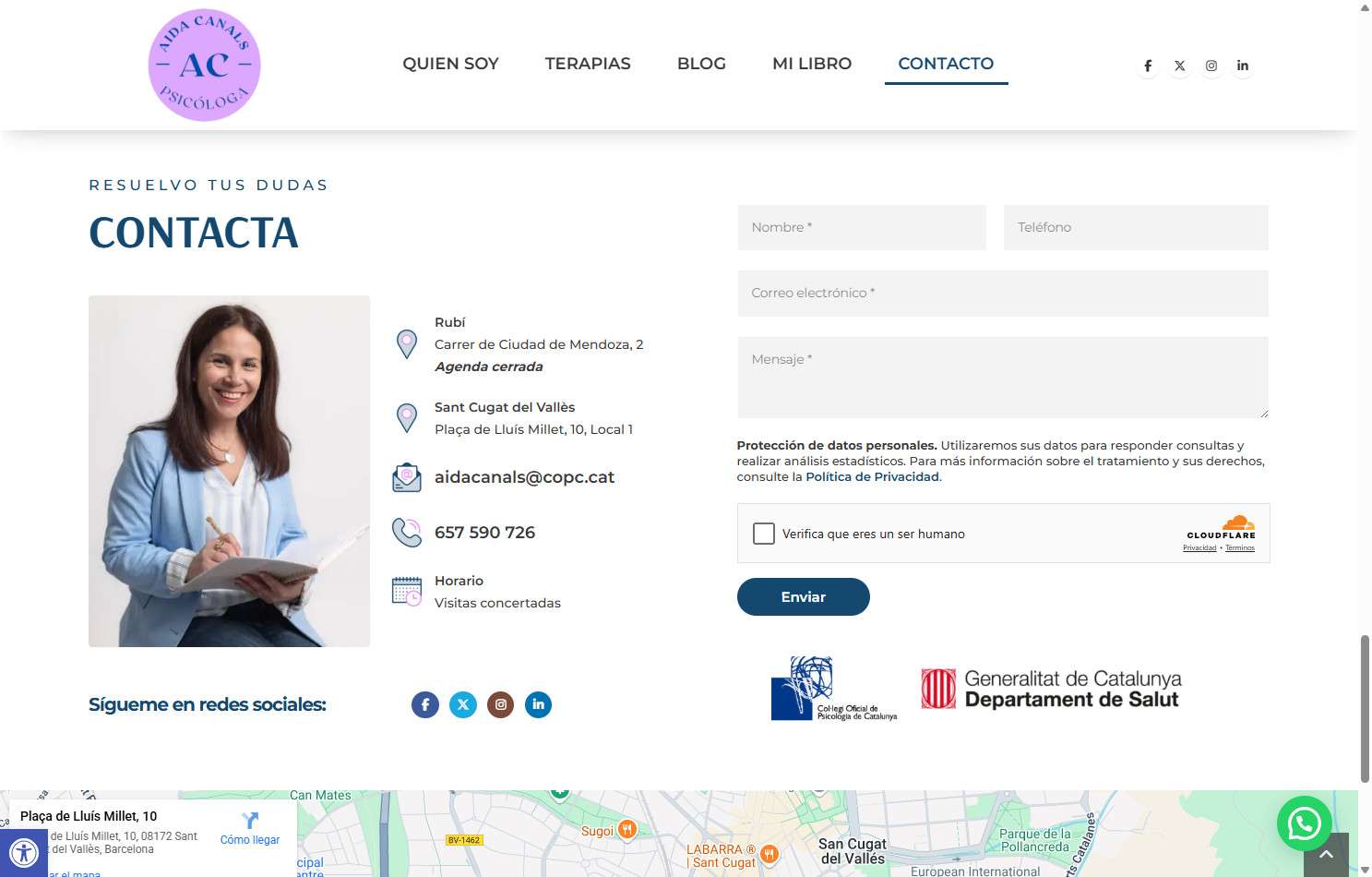Screen dimensions: 1372x877
Task: Go to the MI LIBRO page
Action: point(812,64)
